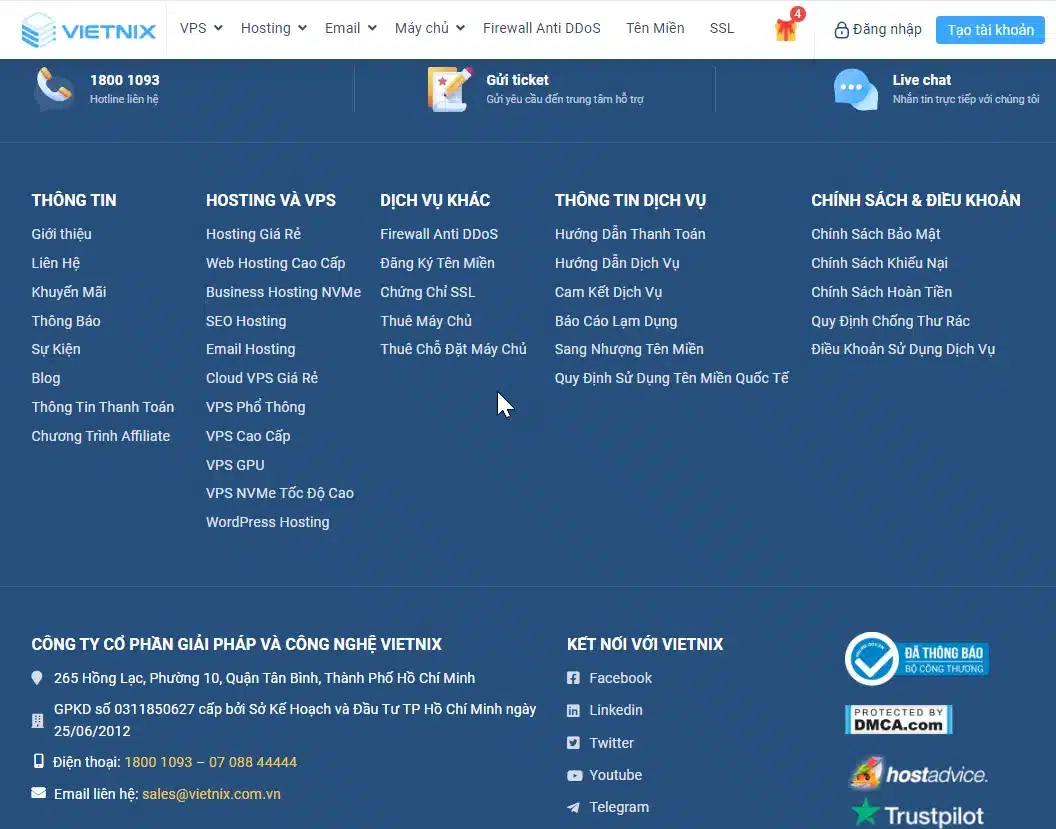1056x829 pixels.
Task: Open the Khuyến Mãi link
Action: click(x=69, y=292)
